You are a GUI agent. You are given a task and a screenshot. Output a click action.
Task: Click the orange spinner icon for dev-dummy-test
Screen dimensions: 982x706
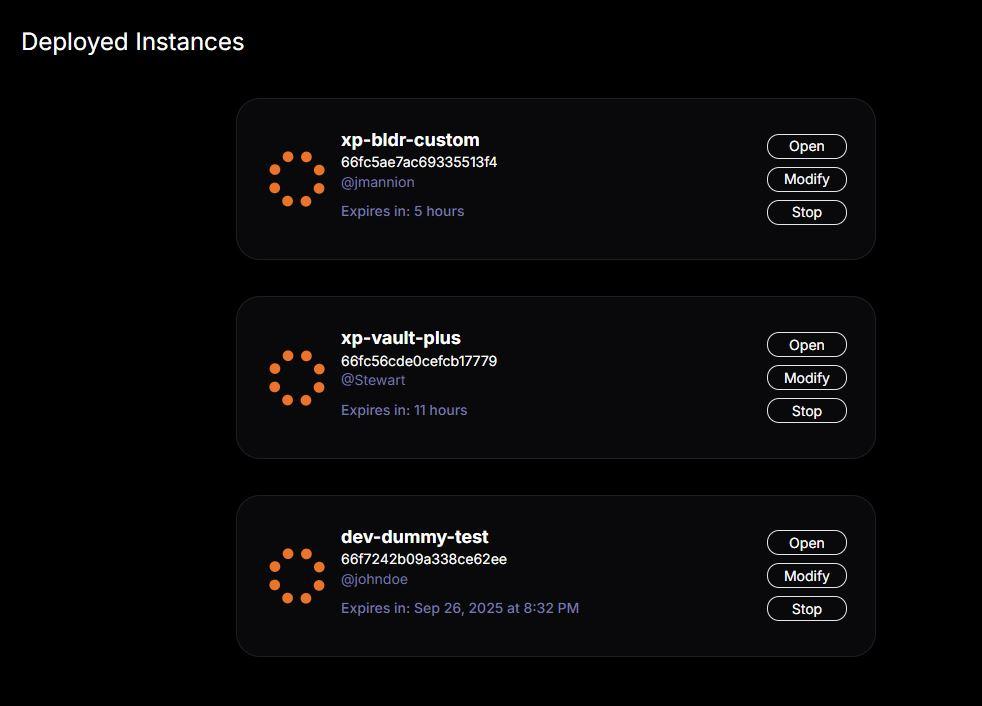pyautogui.click(x=297, y=576)
